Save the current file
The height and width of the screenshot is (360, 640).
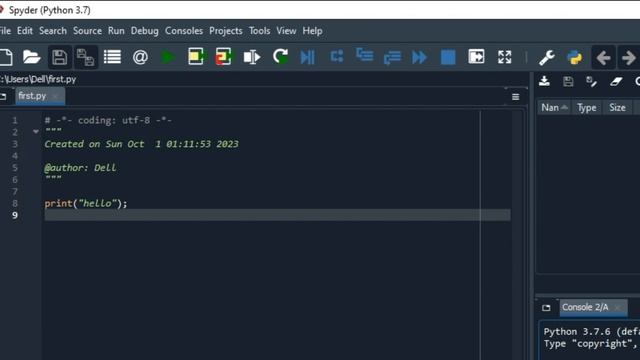tap(59, 57)
